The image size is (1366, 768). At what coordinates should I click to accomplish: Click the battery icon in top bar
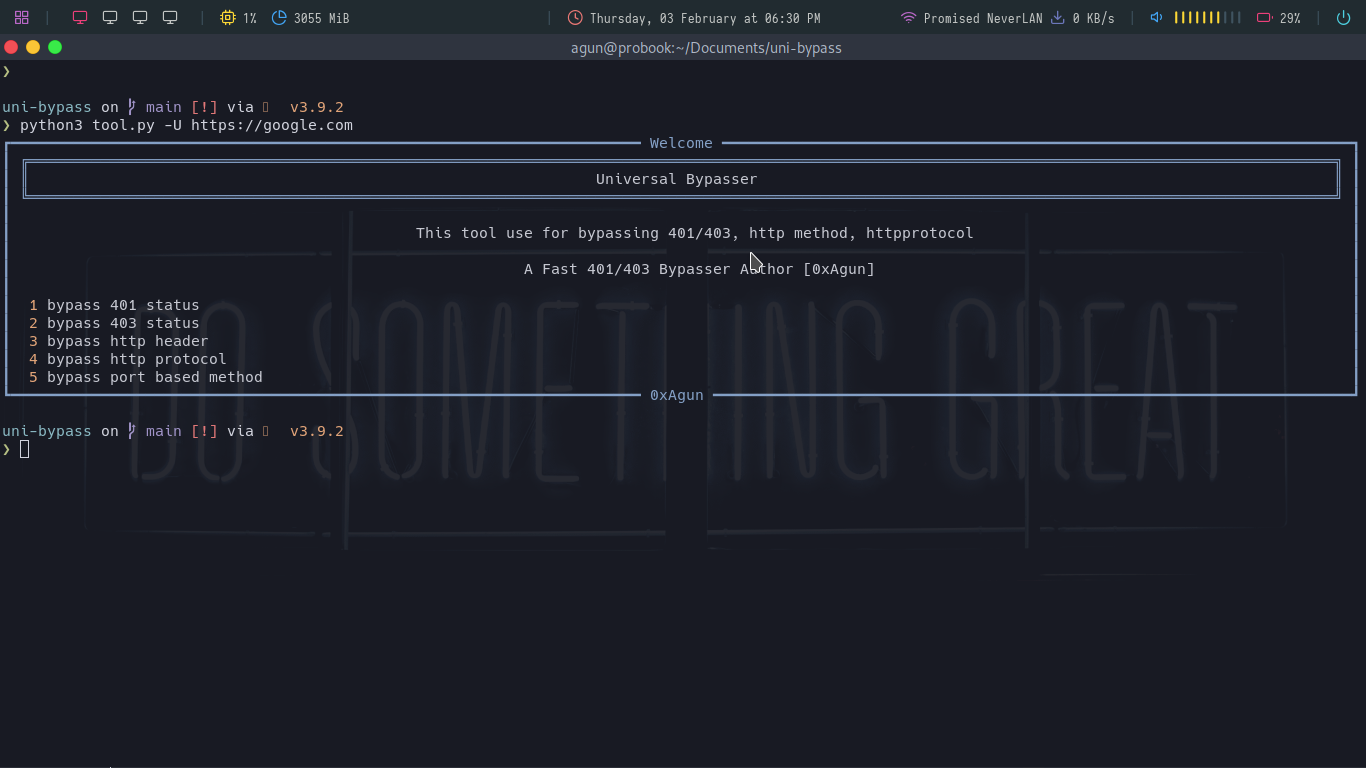(x=1264, y=18)
